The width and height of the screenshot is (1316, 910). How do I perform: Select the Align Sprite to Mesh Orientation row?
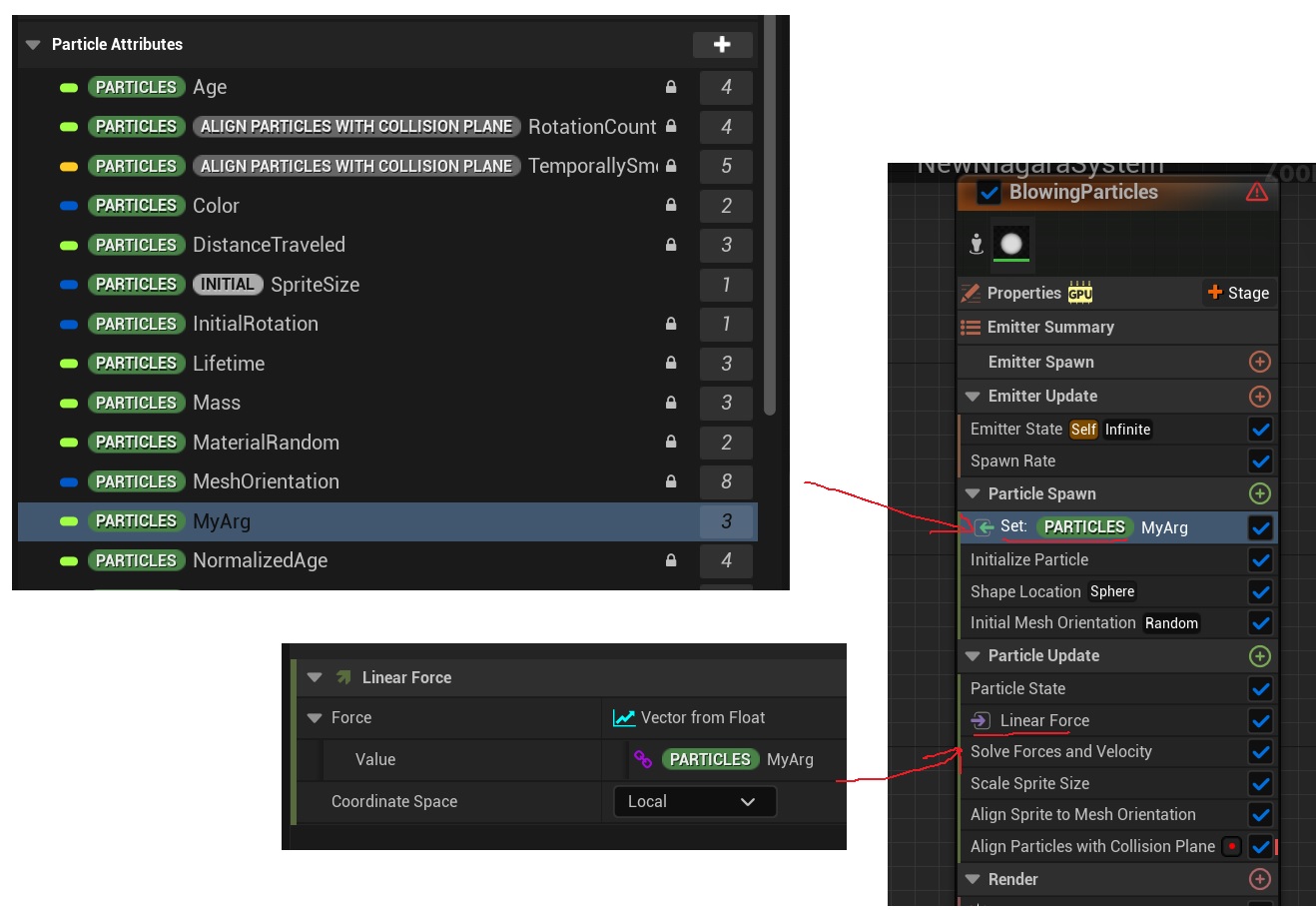click(1117, 815)
